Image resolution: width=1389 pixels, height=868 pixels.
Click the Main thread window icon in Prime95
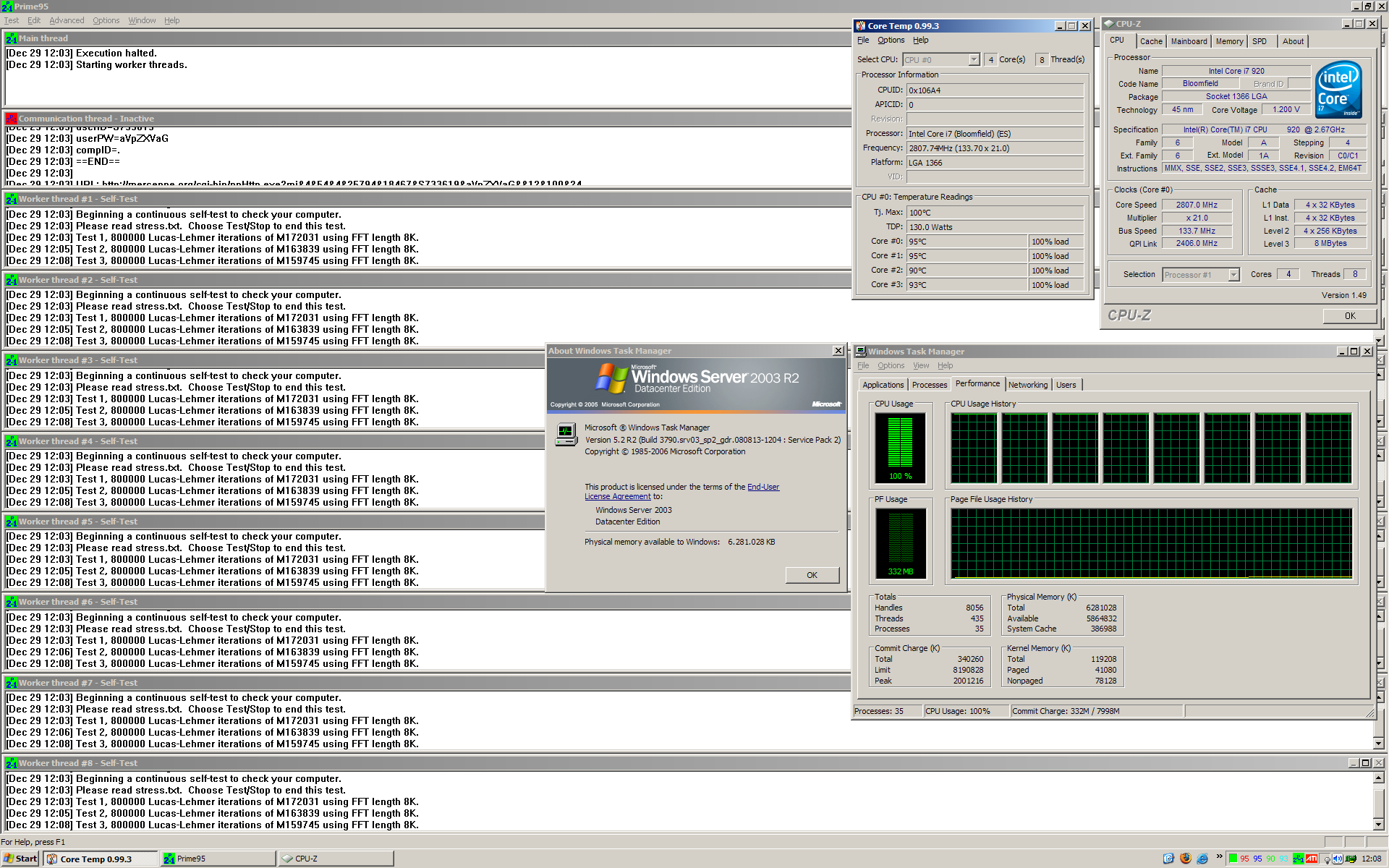tap(11, 38)
